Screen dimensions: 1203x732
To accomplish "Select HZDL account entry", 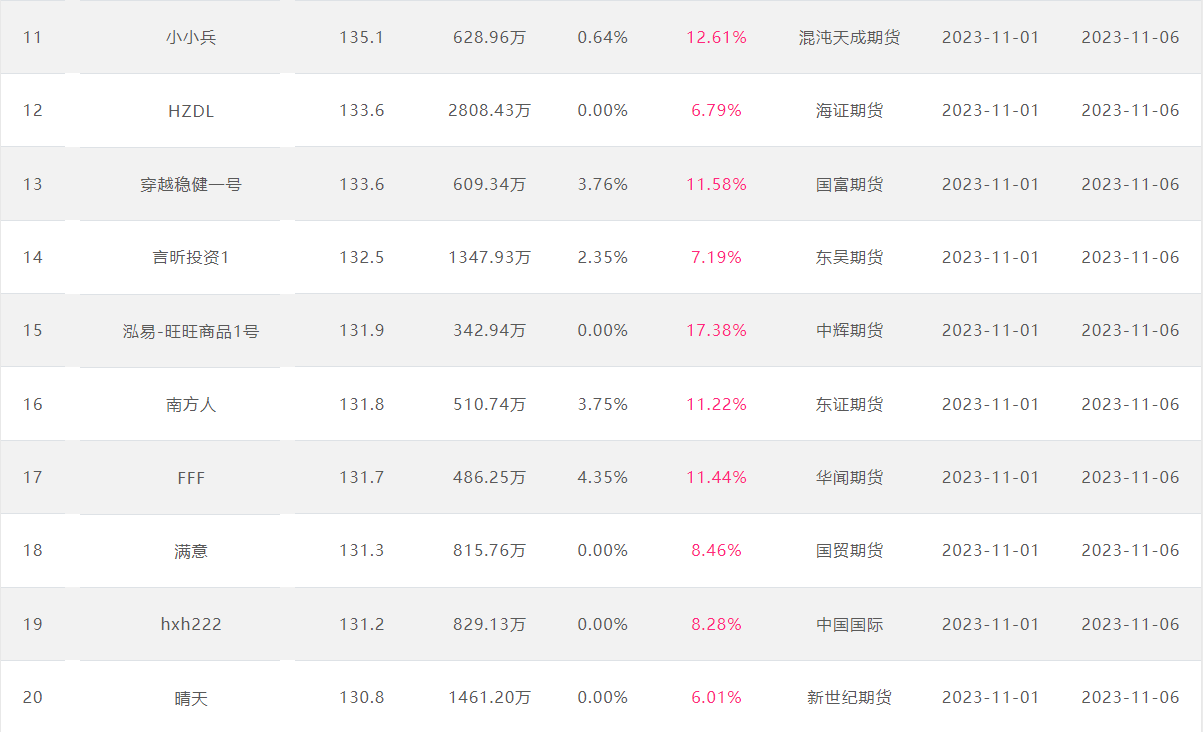I will tap(191, 111).
